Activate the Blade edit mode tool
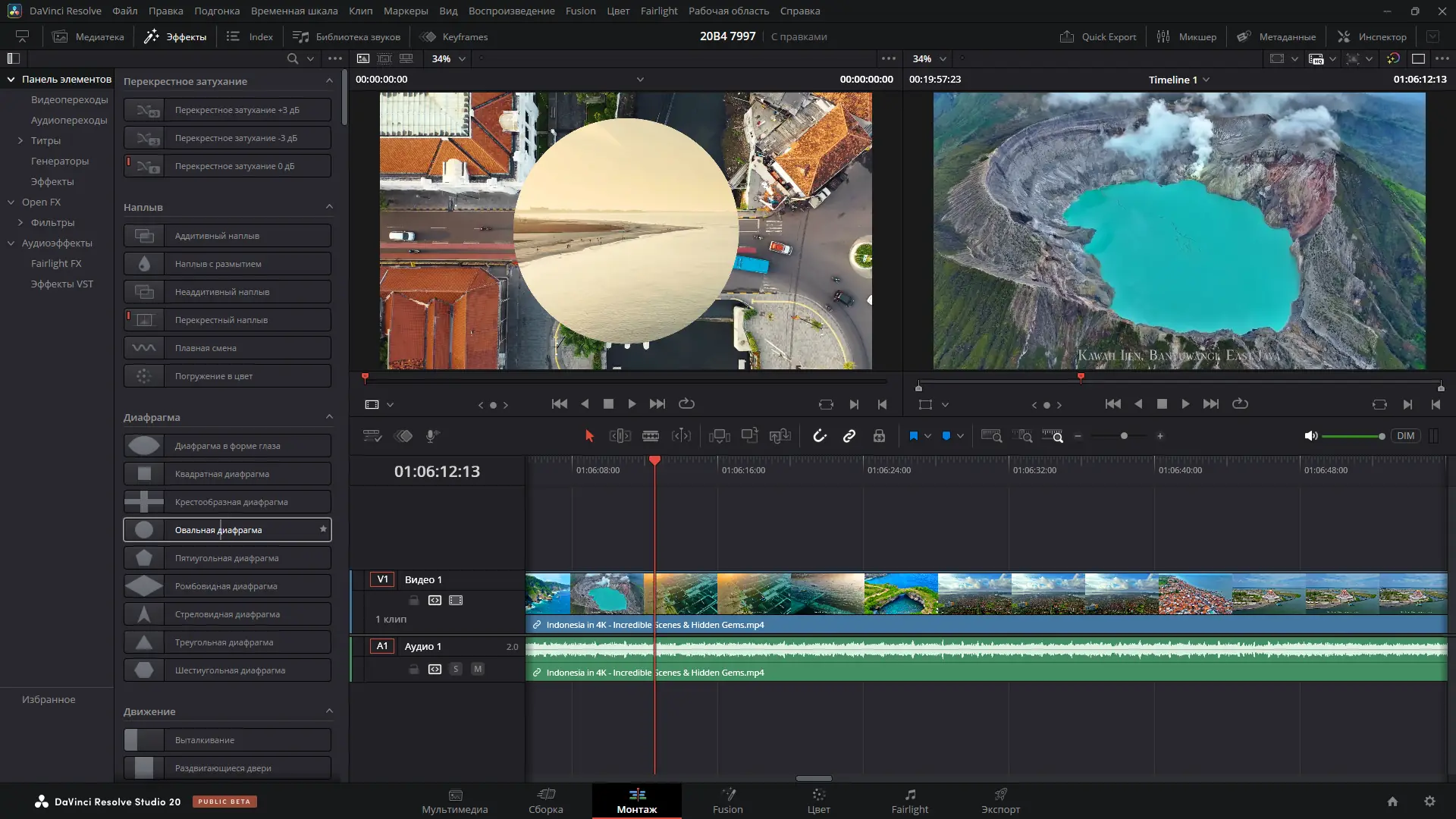 650,436
